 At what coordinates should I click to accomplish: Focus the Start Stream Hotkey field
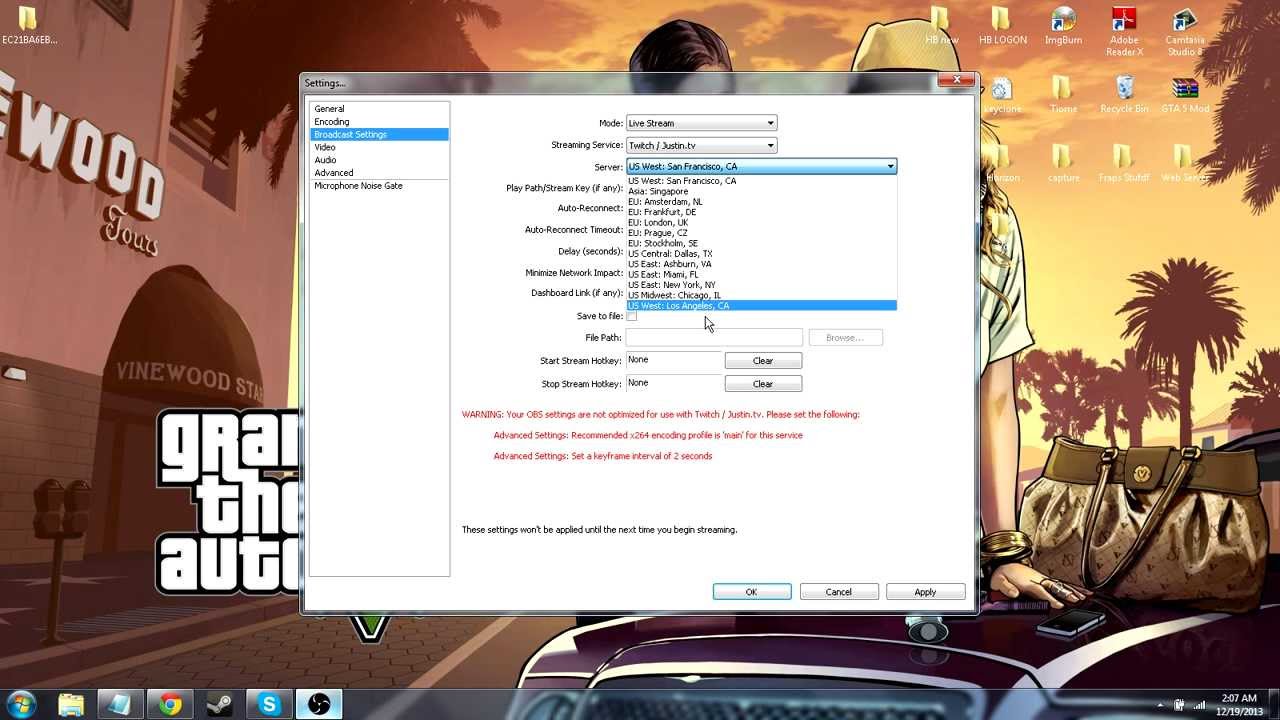tap(673, 360)
